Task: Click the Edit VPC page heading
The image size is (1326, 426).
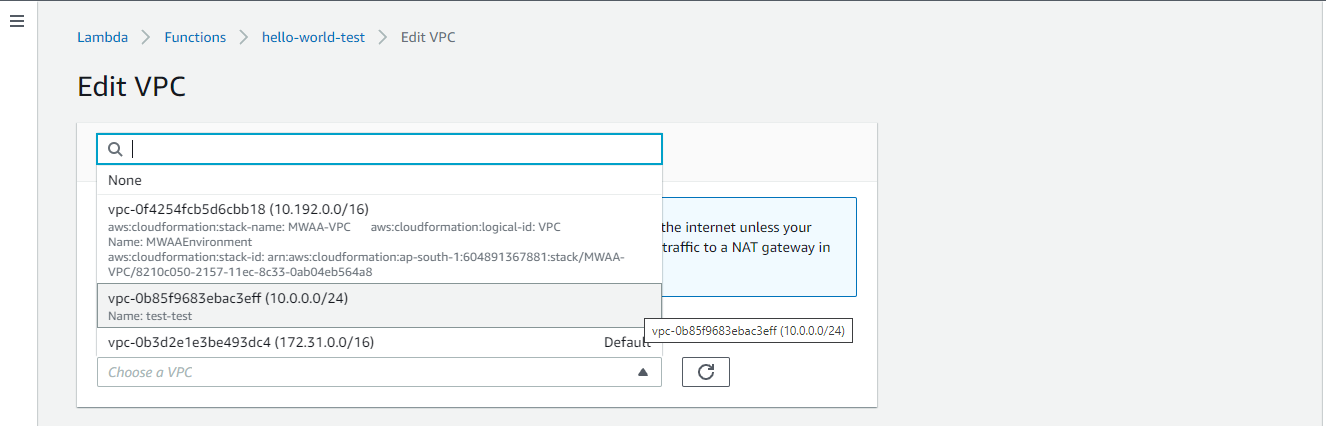Action: pos(131,86)
